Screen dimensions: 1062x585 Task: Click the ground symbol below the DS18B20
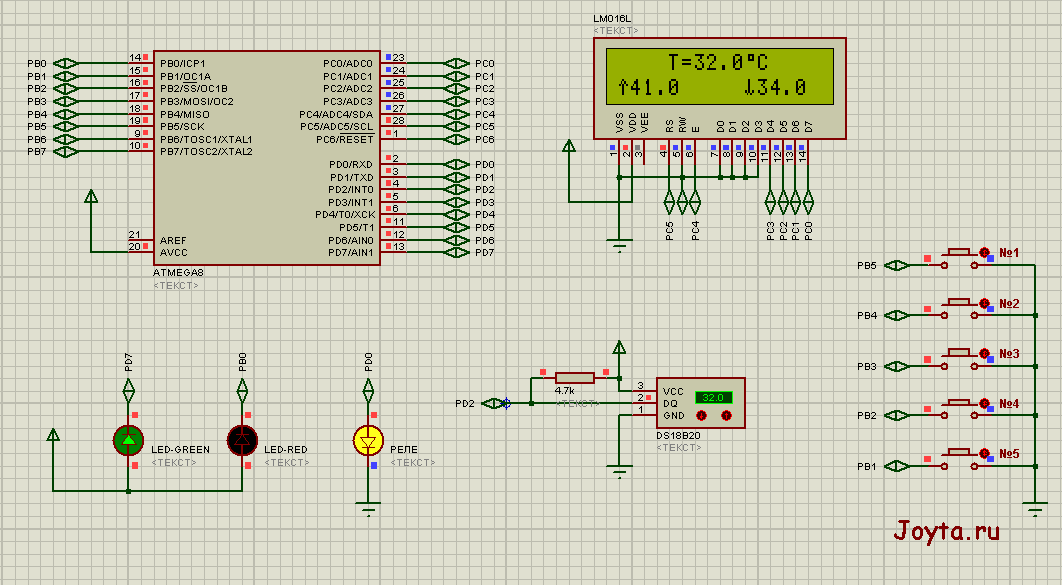pos(620,472)
